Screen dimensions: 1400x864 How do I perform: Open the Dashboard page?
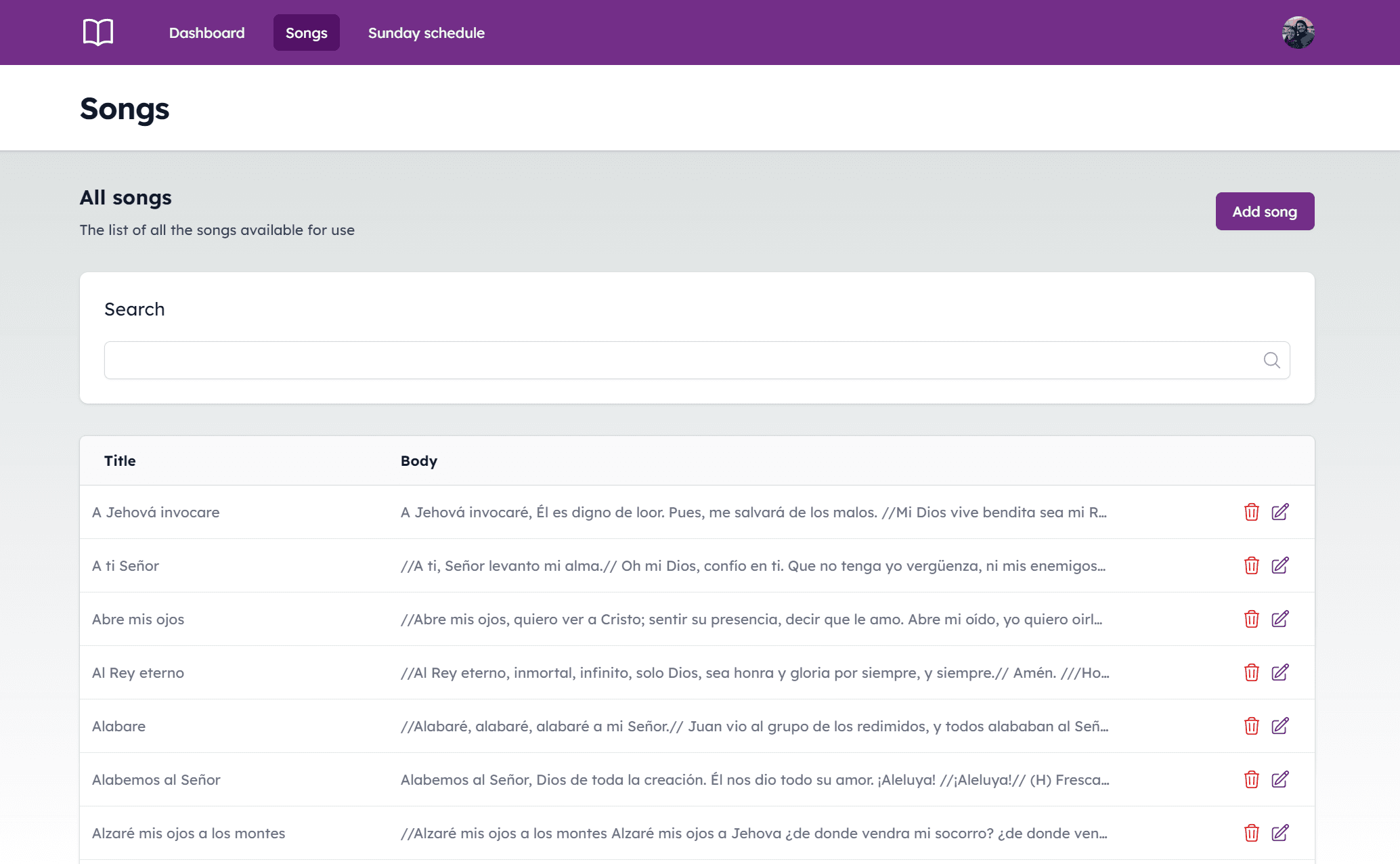(x=206, y=32)
